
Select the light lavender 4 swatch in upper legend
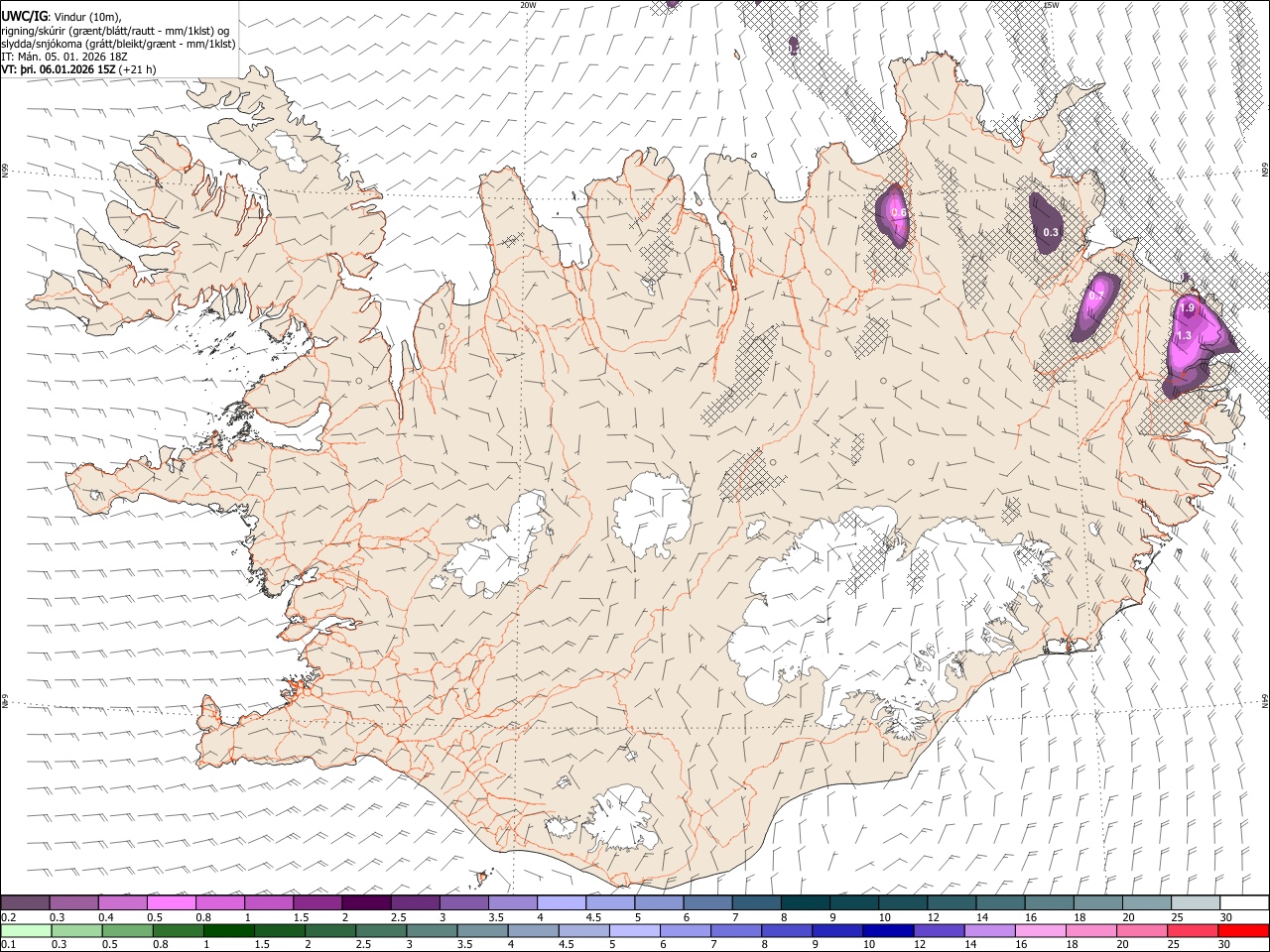tap(561, 902)
